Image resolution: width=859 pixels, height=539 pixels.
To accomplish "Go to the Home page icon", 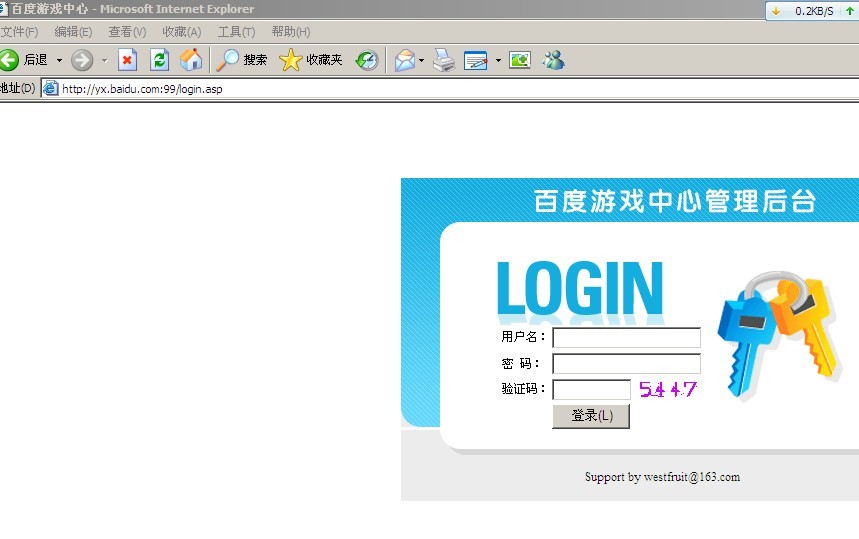I will pos(191,60).
